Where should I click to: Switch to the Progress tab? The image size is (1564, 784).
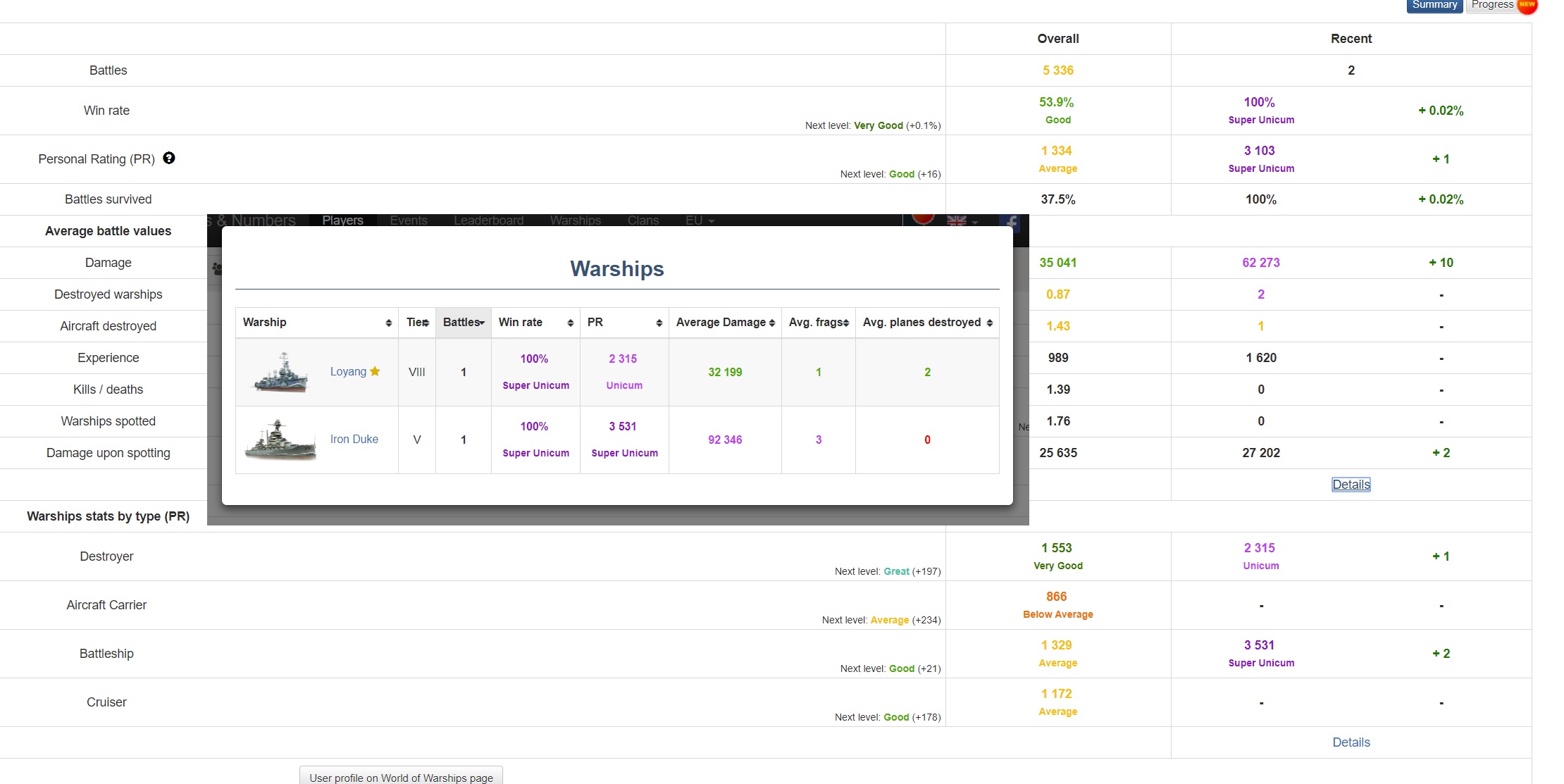1492,6
